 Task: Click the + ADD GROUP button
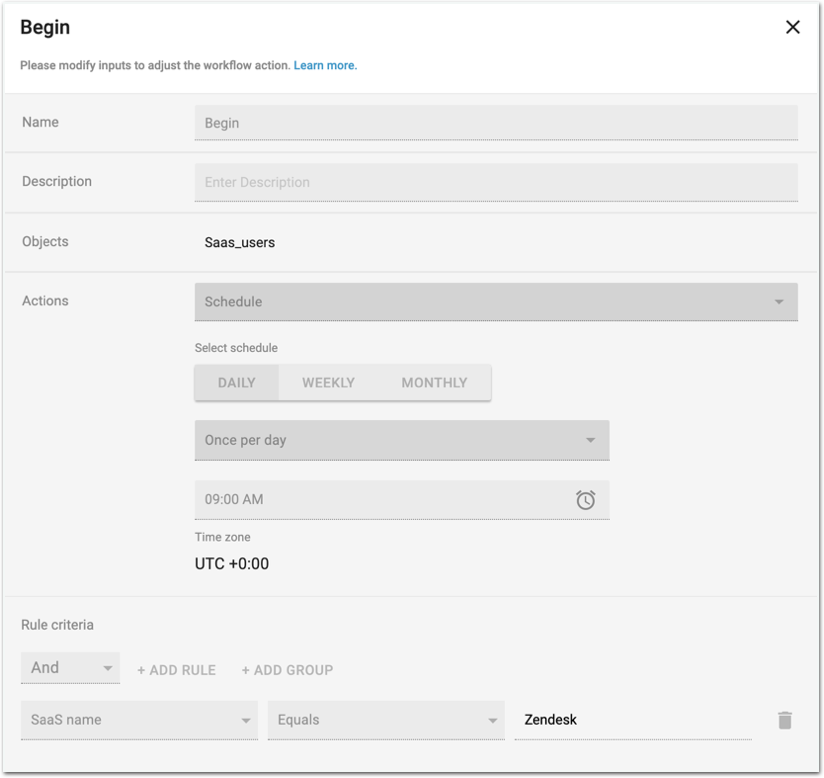pyautogui.click(x=287, y=670)
